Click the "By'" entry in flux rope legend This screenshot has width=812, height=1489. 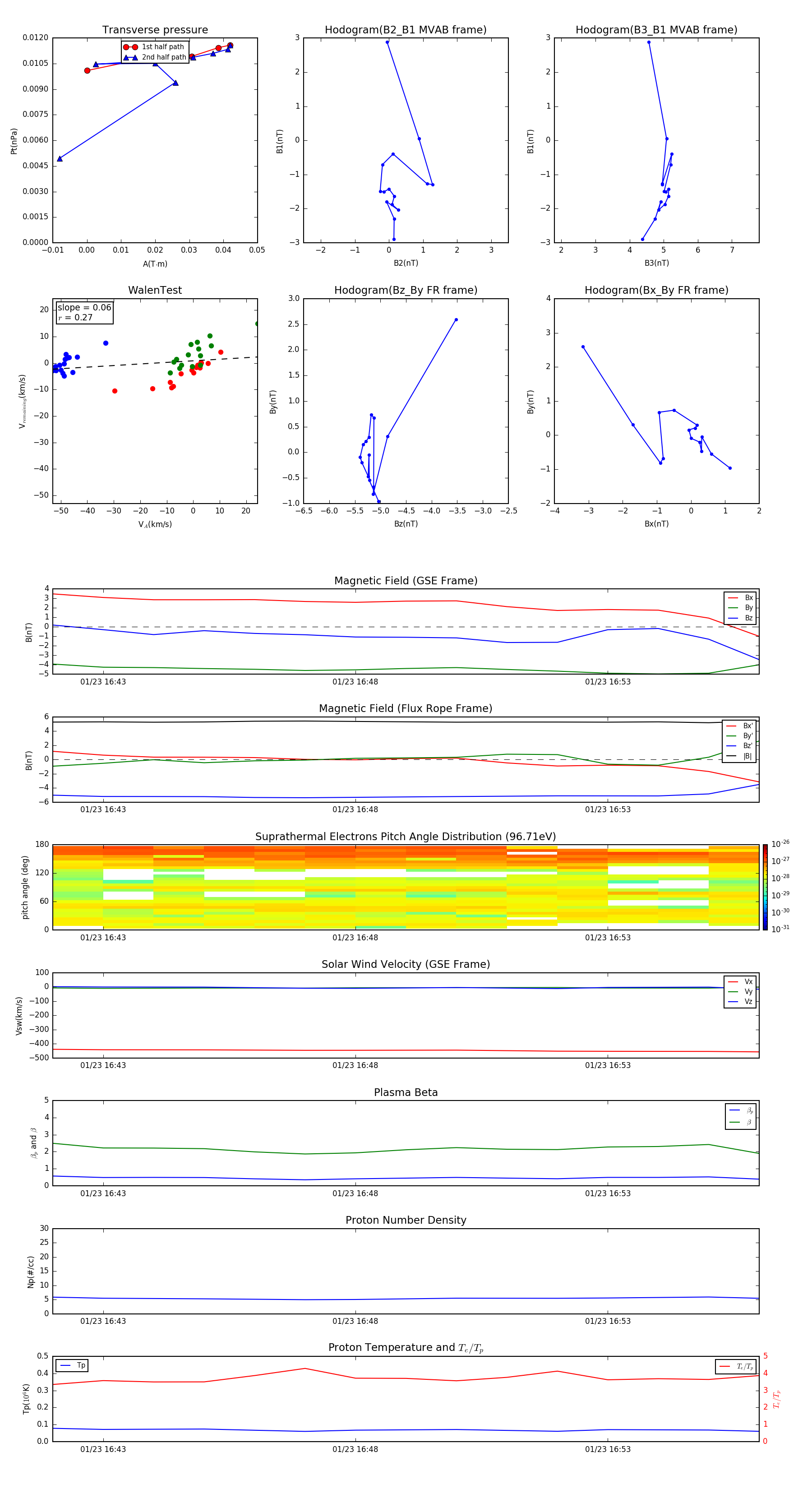point(740,736)
